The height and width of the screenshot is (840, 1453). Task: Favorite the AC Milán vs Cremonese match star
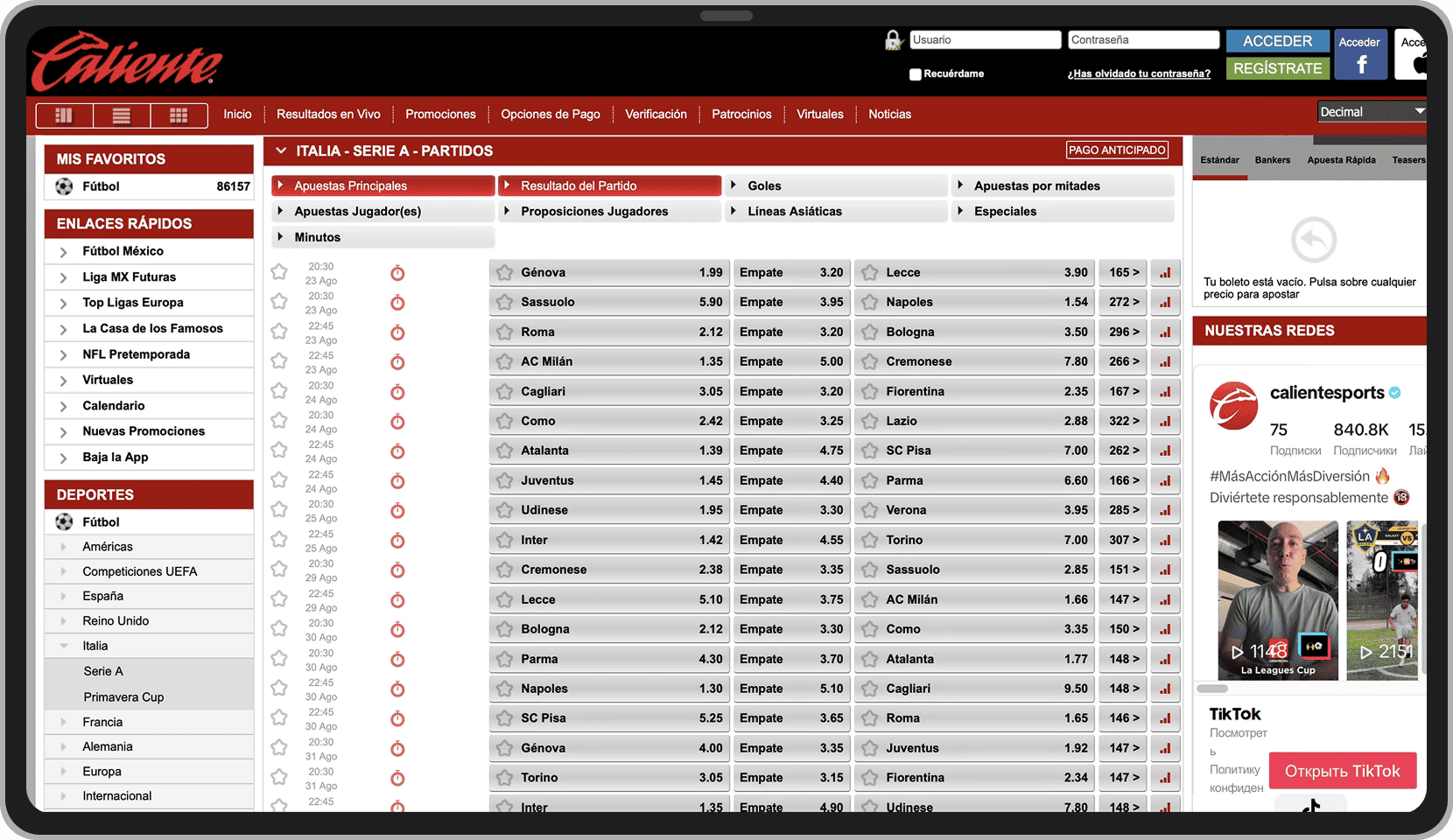[279, 360]
